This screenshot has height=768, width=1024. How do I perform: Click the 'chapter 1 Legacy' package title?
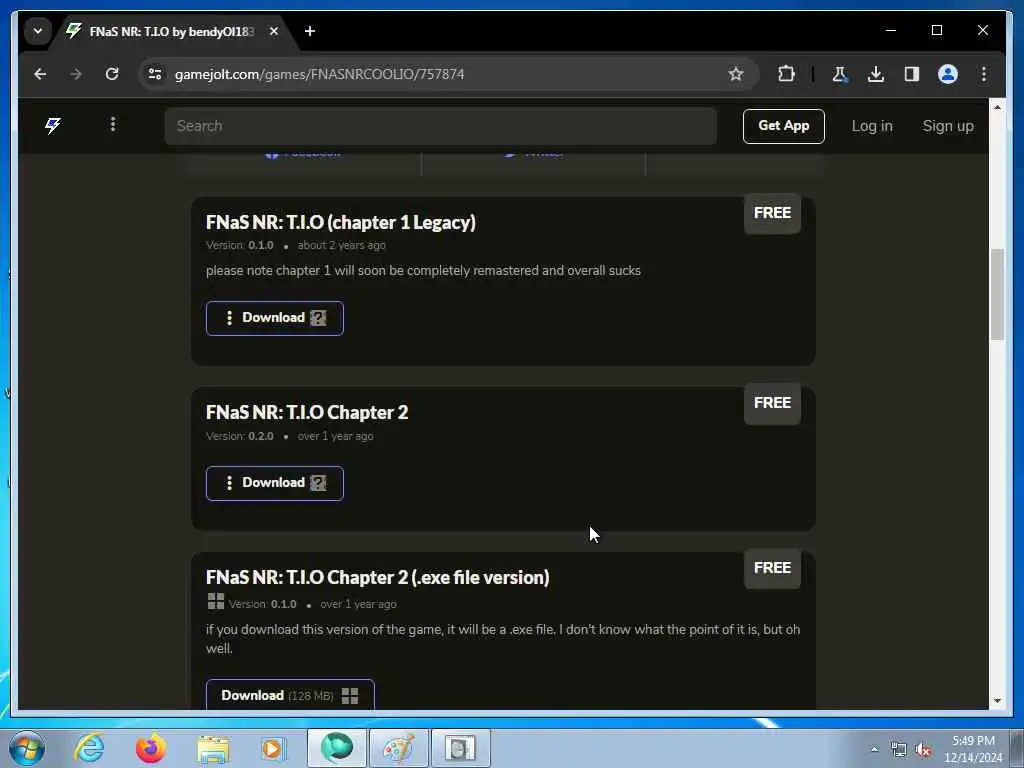[x=340, y=223]
